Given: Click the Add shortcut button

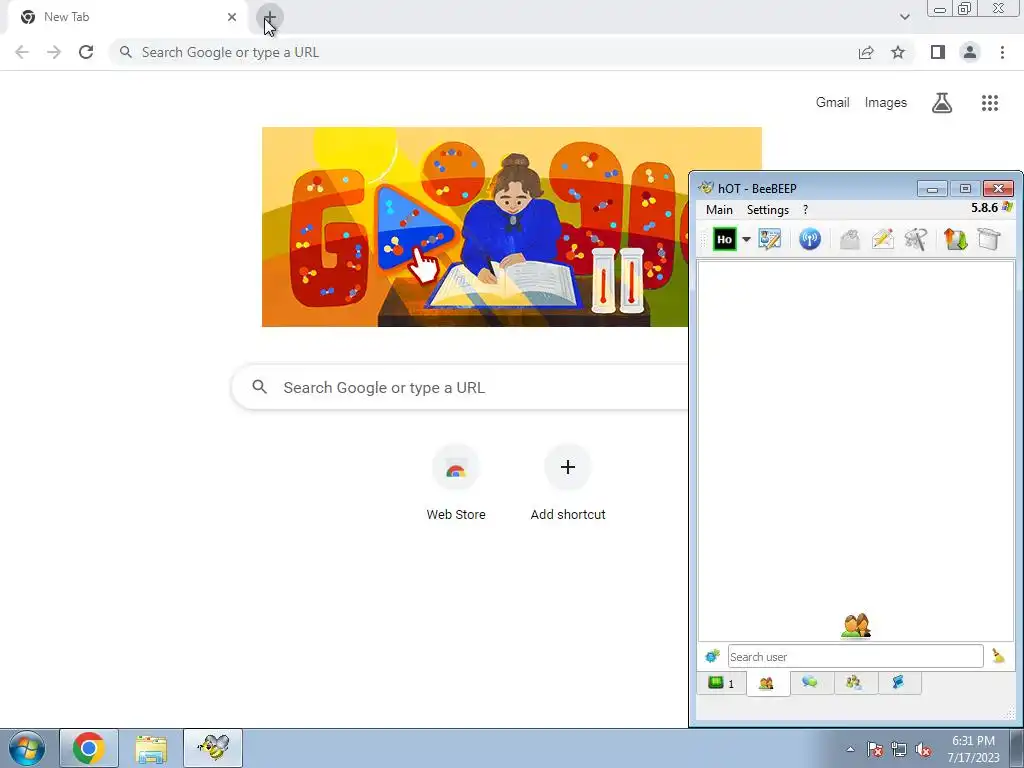Looking at the screenshot, I should [x=568, y=483].
